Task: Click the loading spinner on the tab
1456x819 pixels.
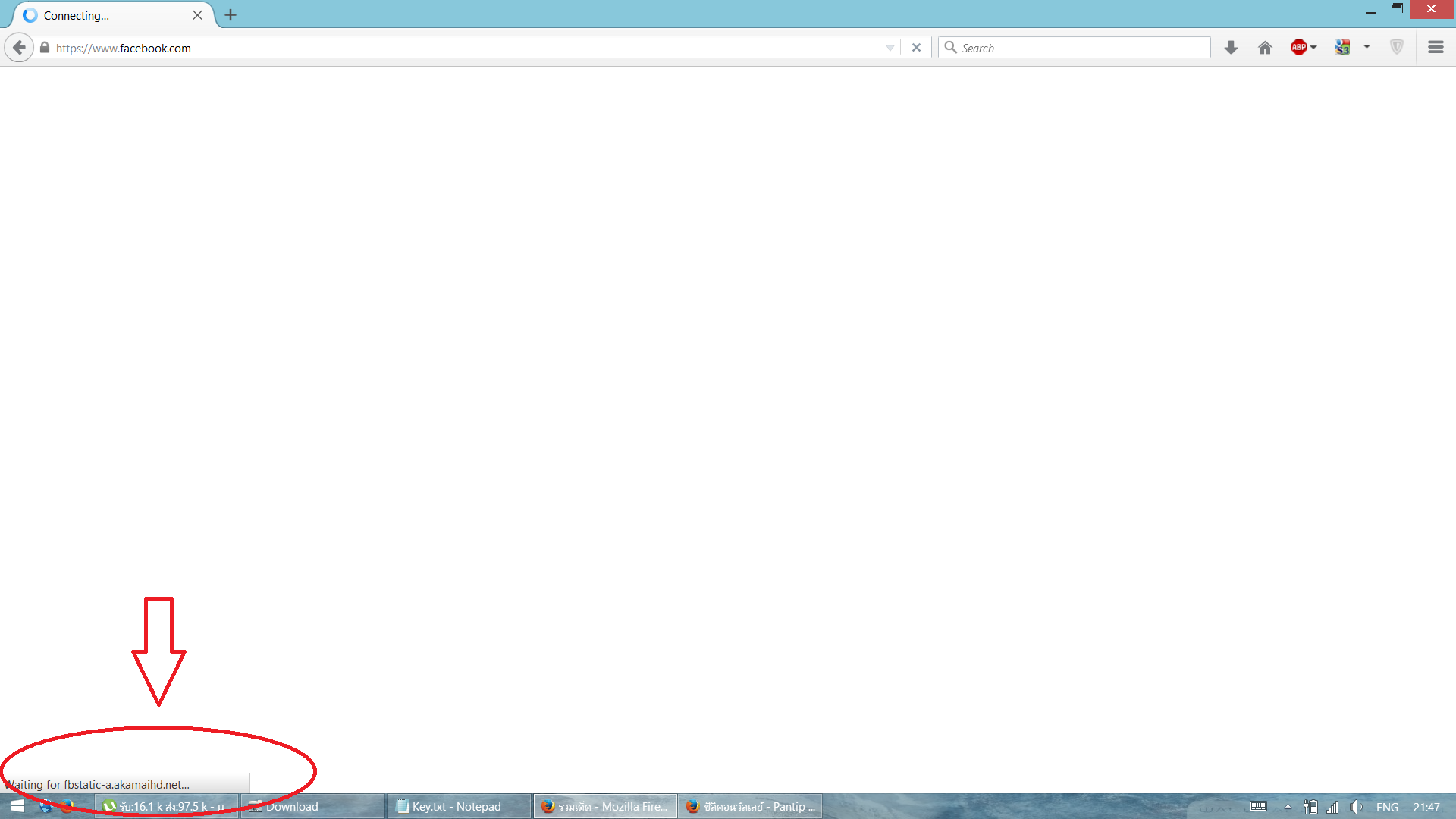Action: pyautogui.click(x=30, y=15)
